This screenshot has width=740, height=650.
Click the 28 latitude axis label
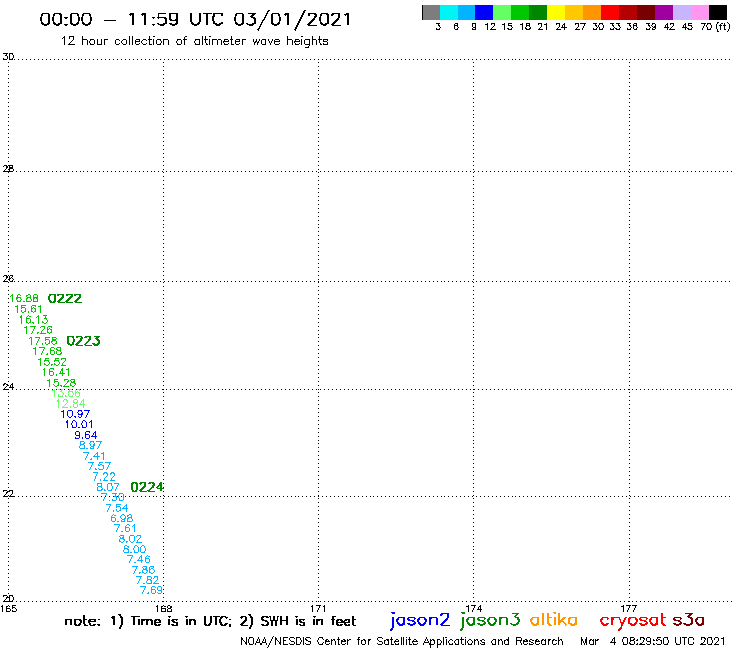(8, 169)
